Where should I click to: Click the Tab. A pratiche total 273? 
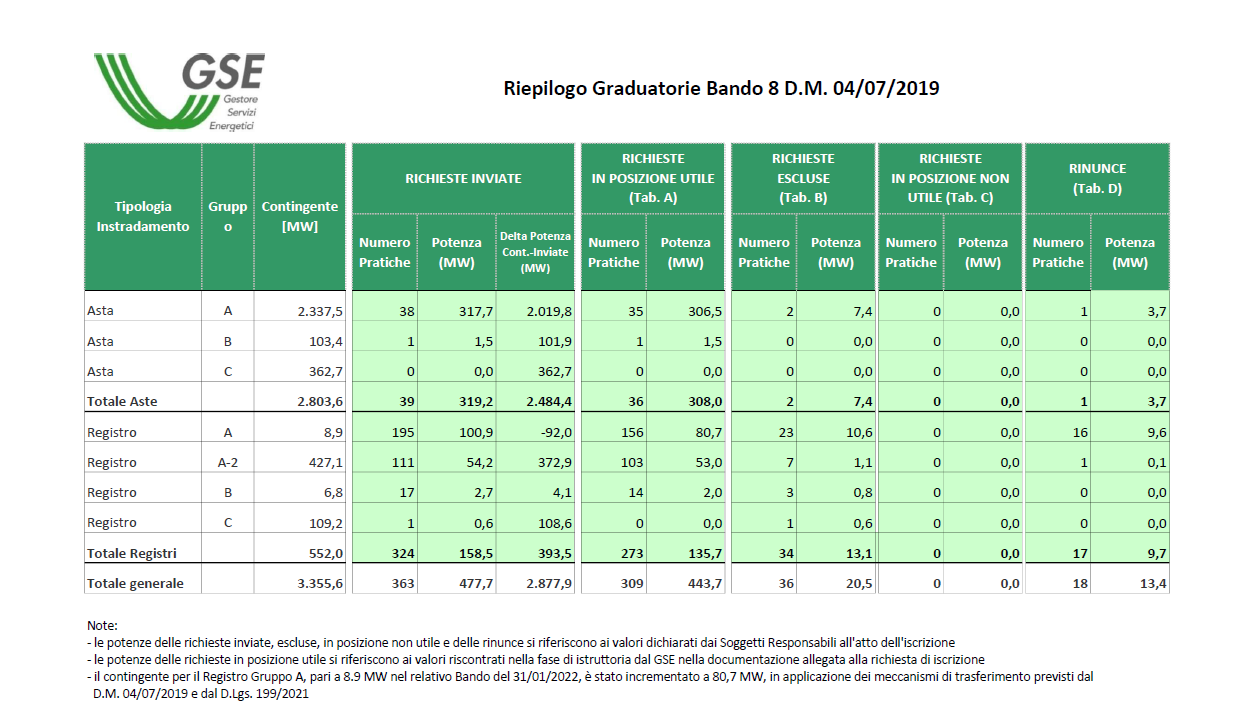(632, 553)
